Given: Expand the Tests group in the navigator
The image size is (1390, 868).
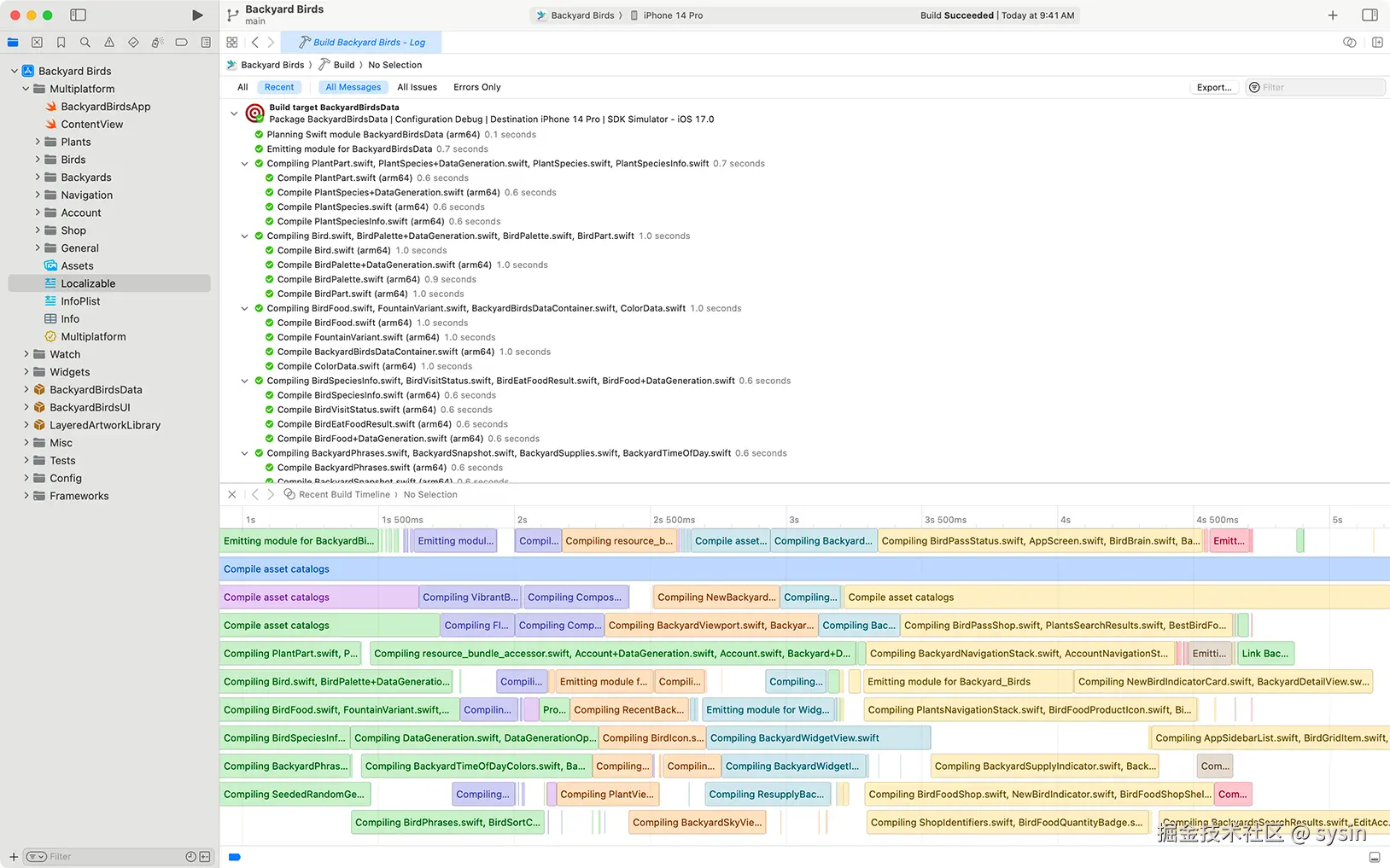Looking at the screenshot, I should point(26,460).
